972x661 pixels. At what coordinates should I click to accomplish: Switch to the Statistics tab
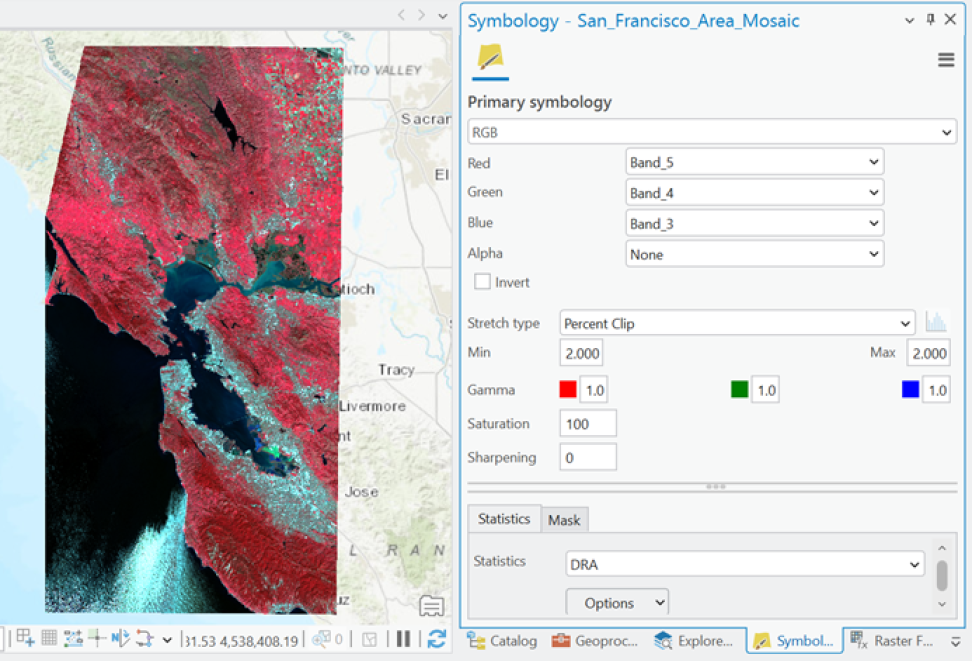(x=504, y=519)
